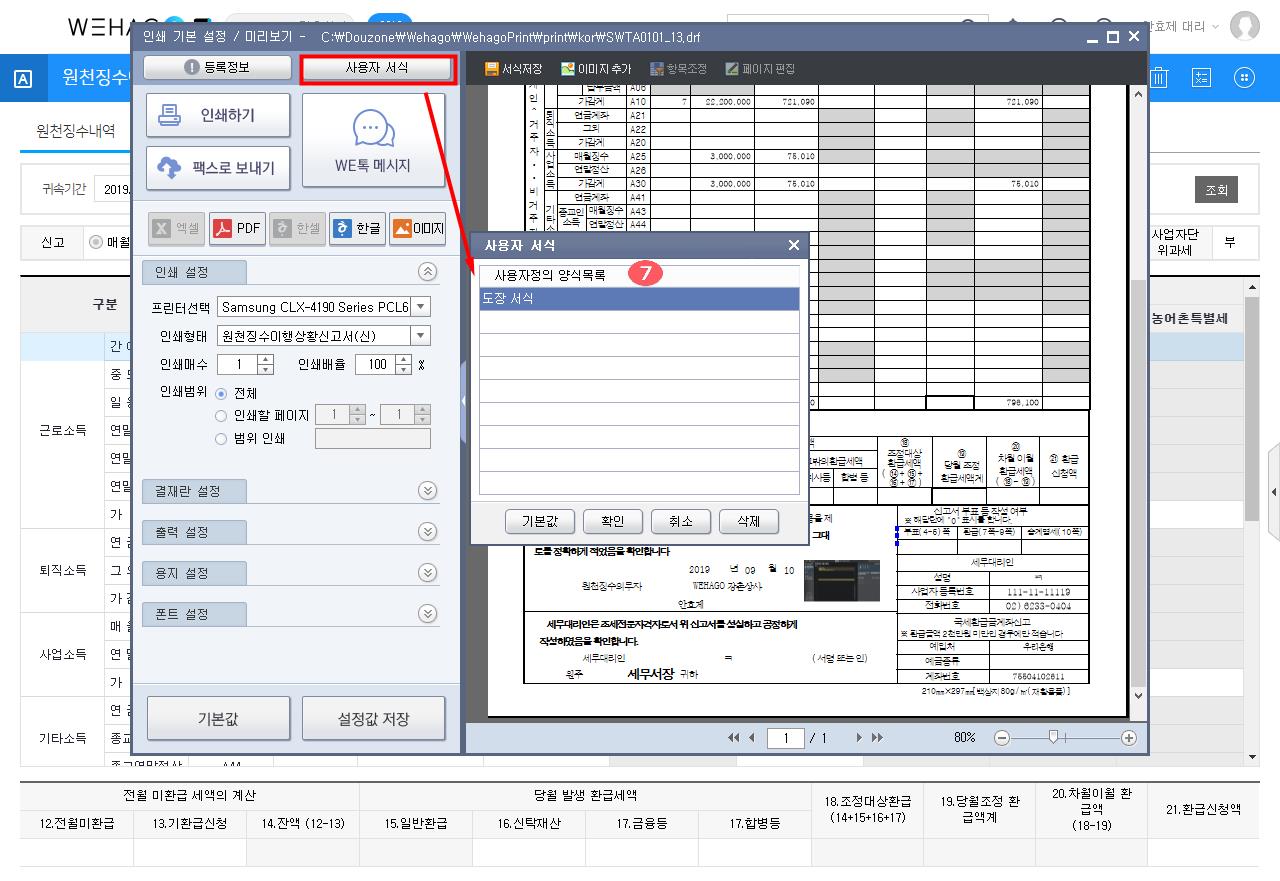The height and width of the screenshot is (881, 1280).
Task: Select 전체 print range radio button
Action: (x=222, y=394)
